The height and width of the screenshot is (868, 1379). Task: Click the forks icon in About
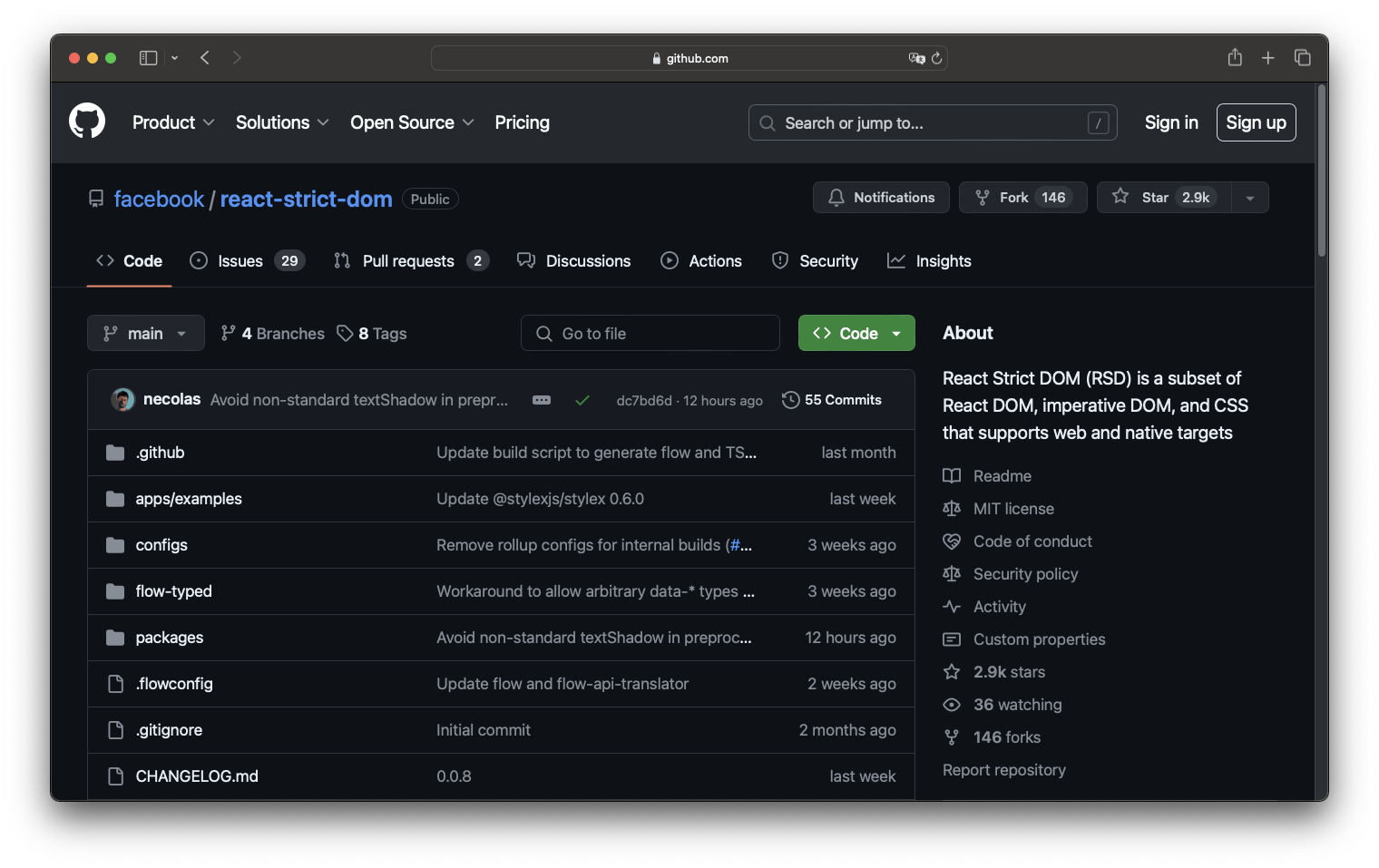[952, 737]
